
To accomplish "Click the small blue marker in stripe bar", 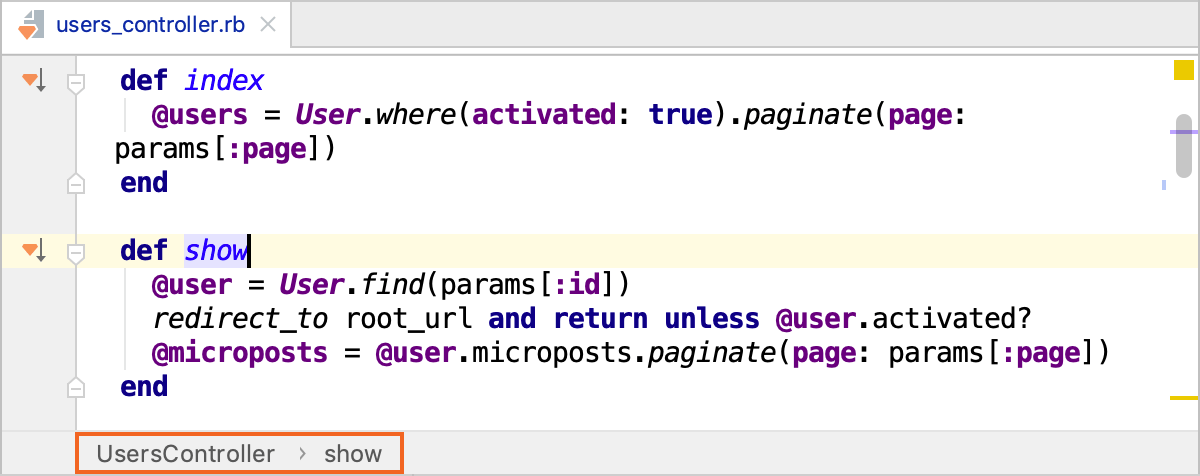I will point(1164,185).
